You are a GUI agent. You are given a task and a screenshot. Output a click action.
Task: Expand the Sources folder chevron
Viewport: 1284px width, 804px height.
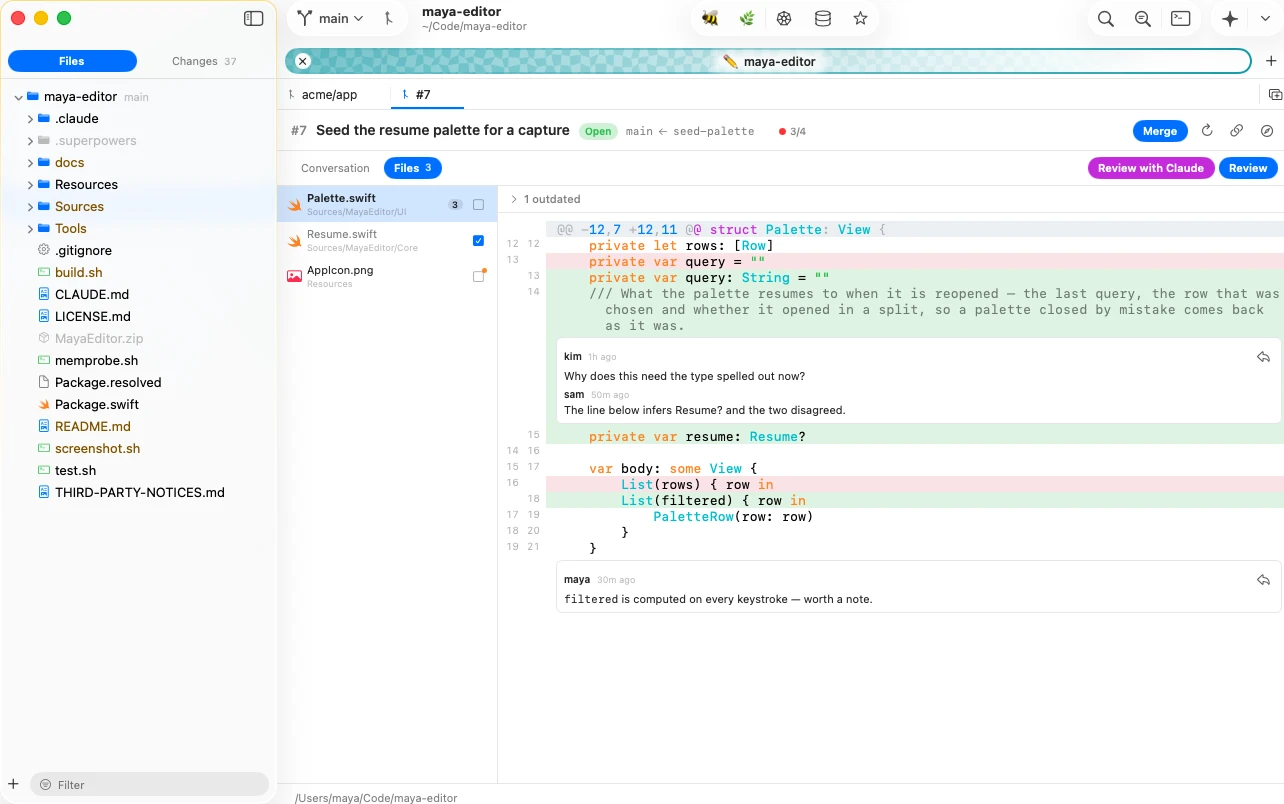click(x=31, y=207)
